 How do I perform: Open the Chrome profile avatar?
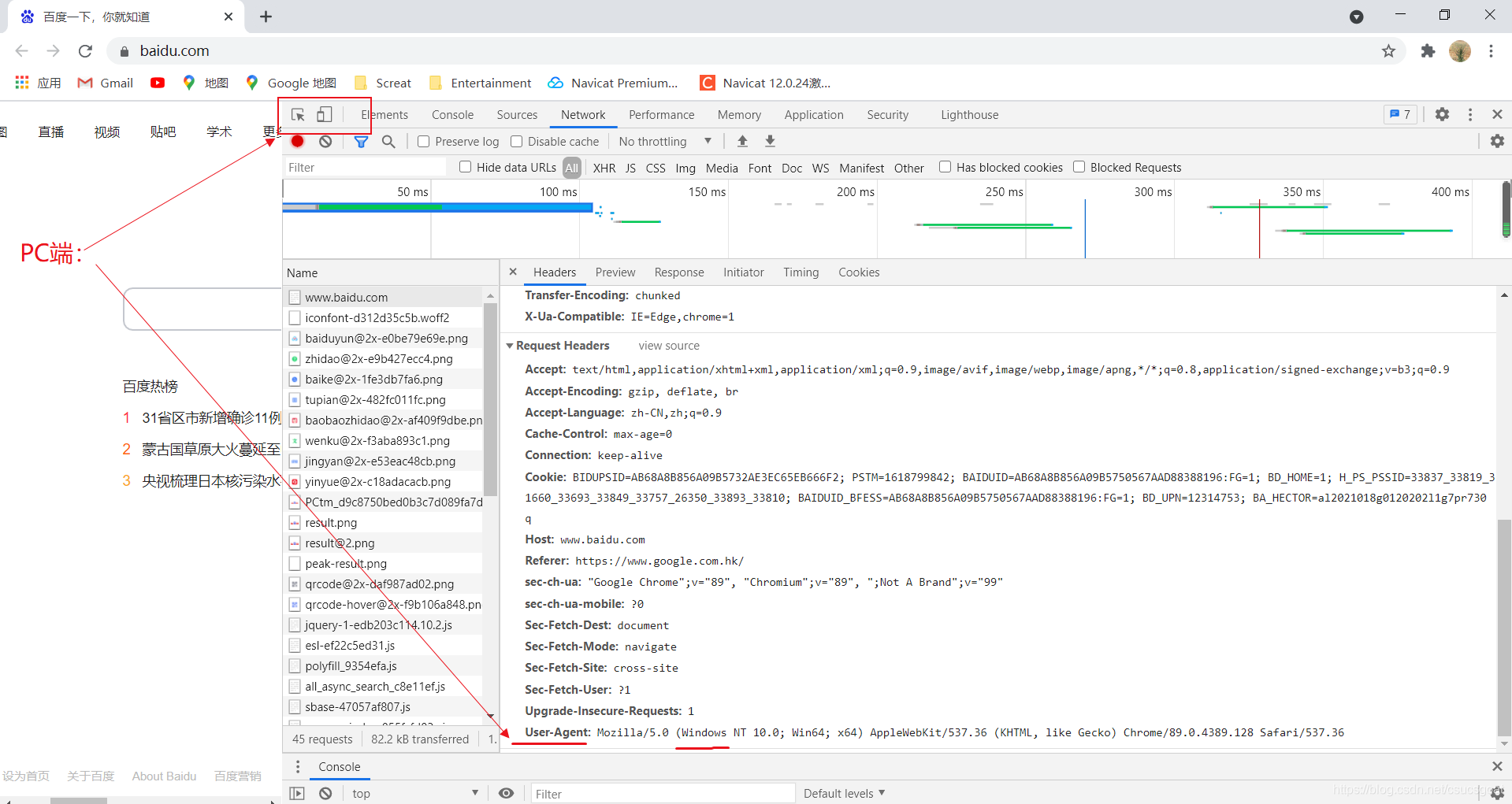(1460, 51)
